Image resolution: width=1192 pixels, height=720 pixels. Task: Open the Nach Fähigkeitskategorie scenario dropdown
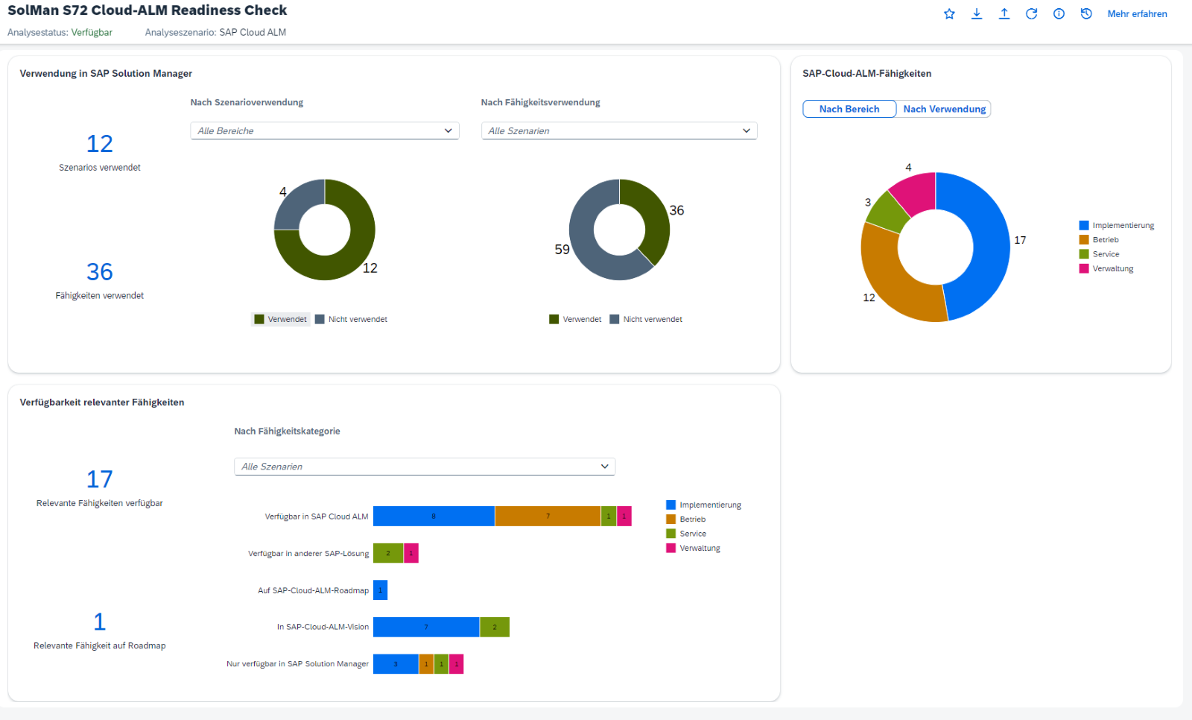424,466
